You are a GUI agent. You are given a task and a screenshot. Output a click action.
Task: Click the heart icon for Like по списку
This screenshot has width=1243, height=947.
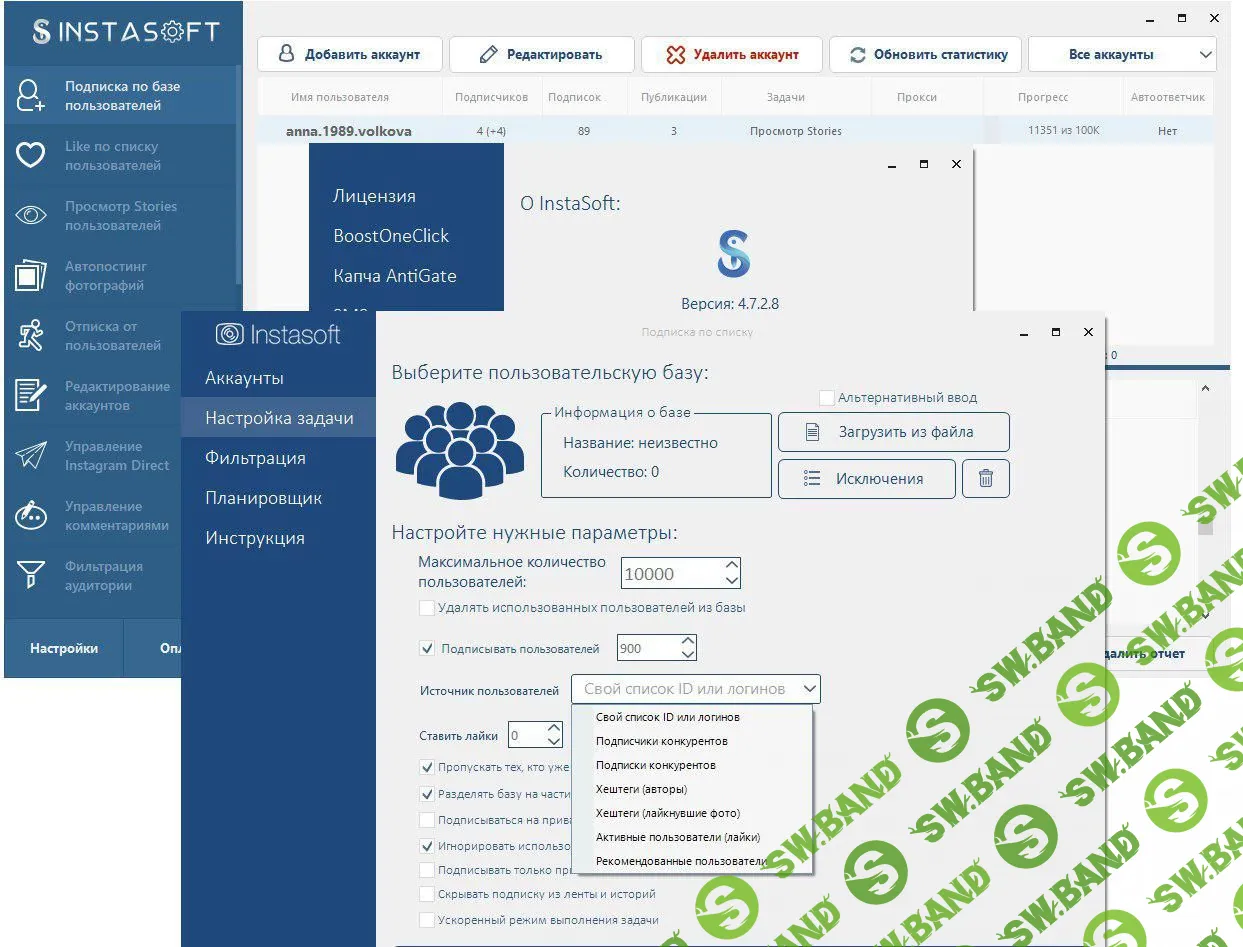[x=31, y=155]
